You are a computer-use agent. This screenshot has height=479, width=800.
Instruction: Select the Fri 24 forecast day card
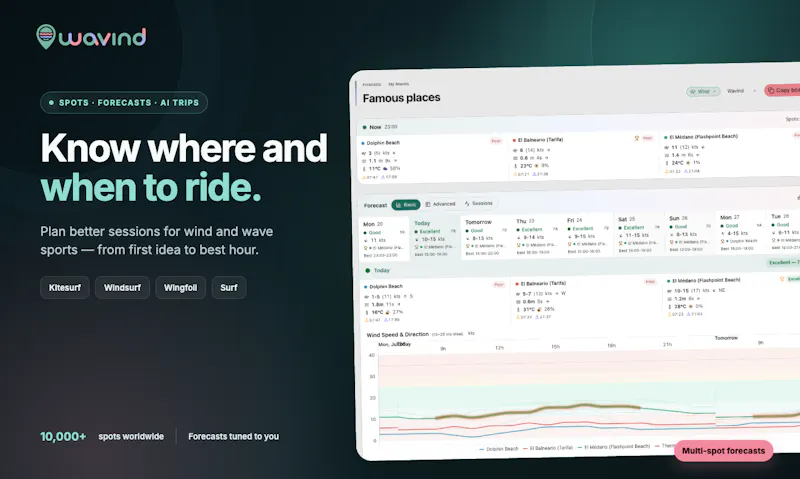588,235
